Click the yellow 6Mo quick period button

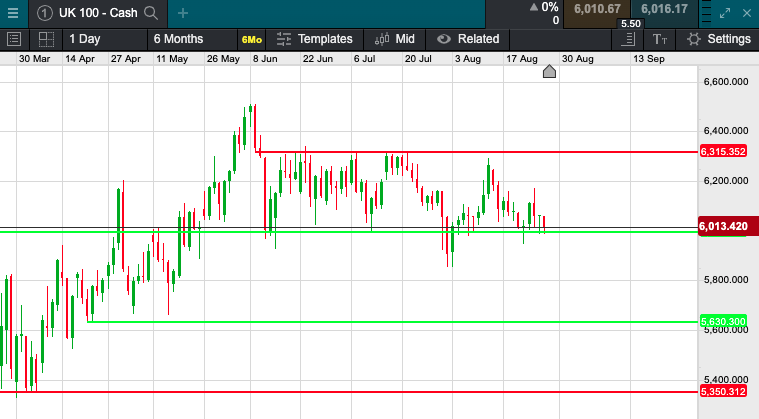click(x=252, y=39)
